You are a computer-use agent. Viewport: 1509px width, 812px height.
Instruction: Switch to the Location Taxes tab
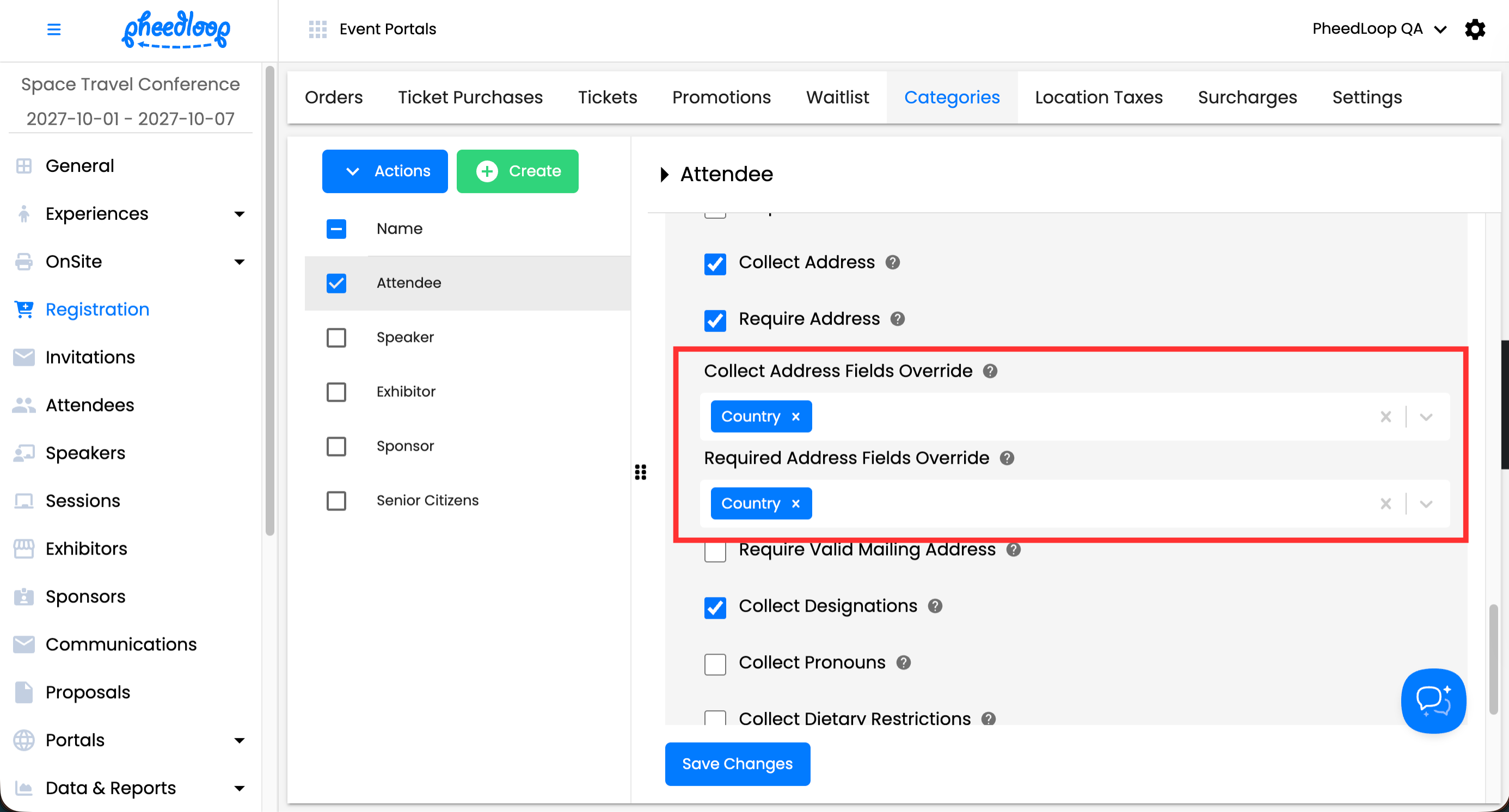[1099, 97]
